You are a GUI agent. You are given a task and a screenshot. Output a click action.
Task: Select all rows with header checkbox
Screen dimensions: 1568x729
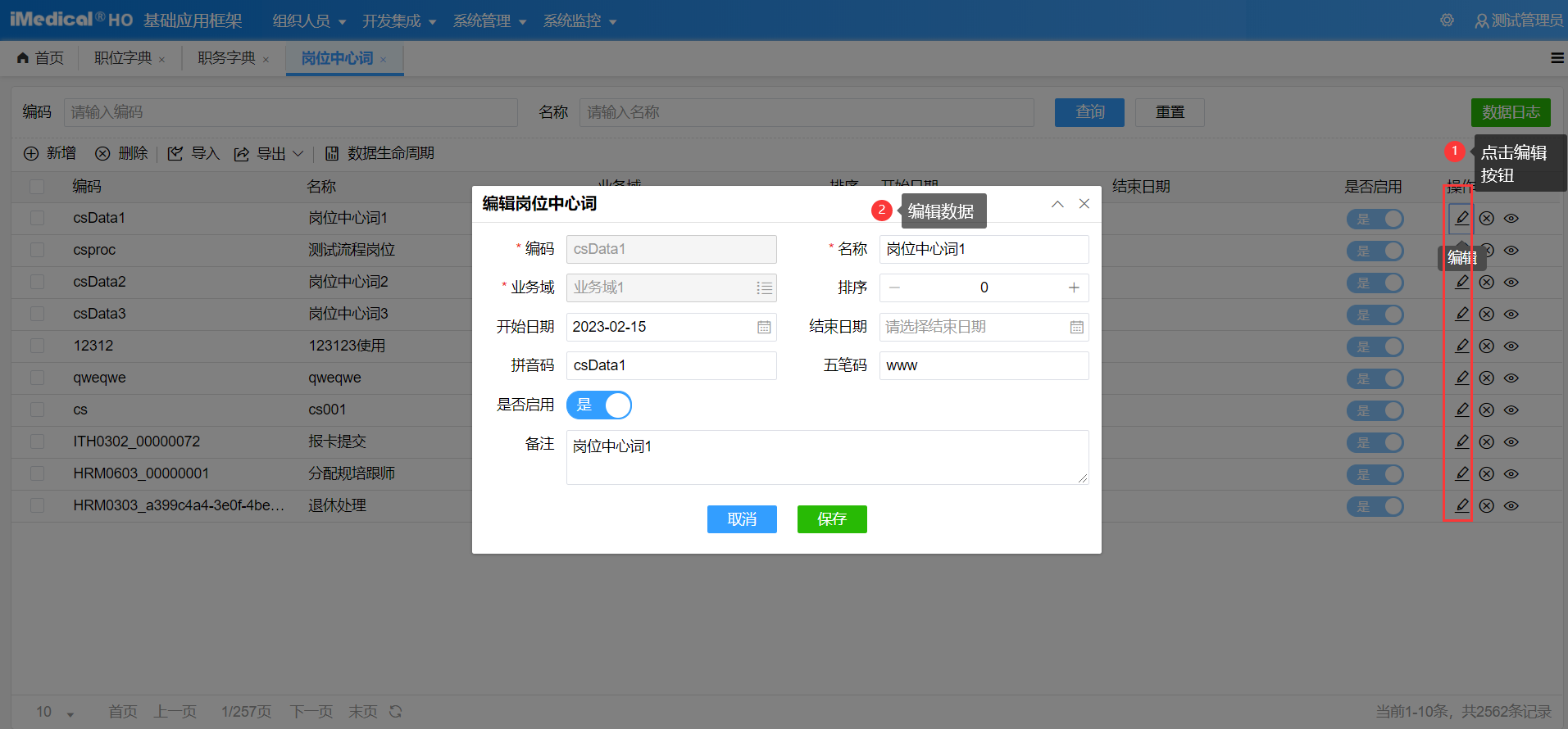click(x=37, y=186)
